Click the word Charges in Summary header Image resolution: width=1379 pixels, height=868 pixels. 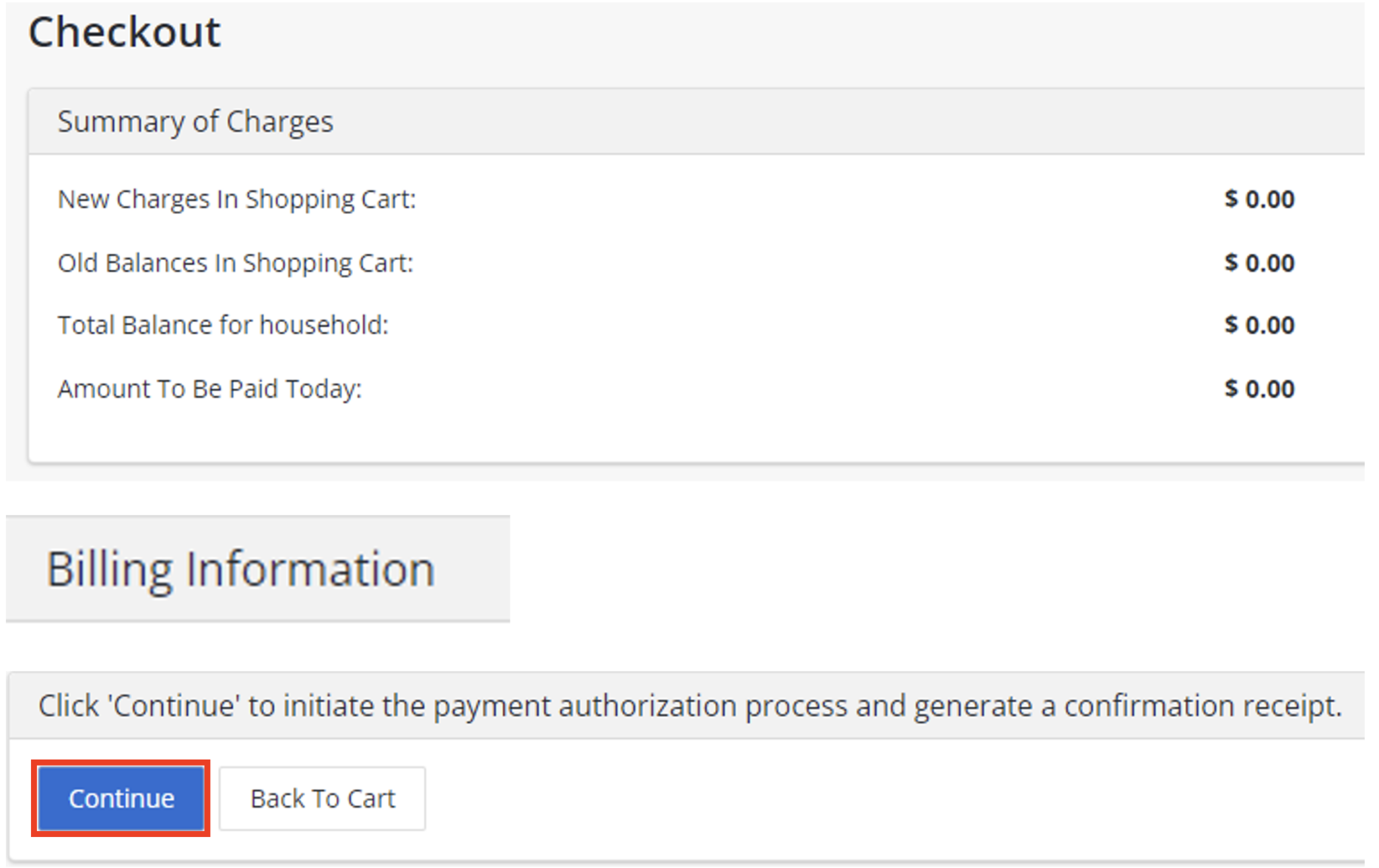[x=279, y=122]
